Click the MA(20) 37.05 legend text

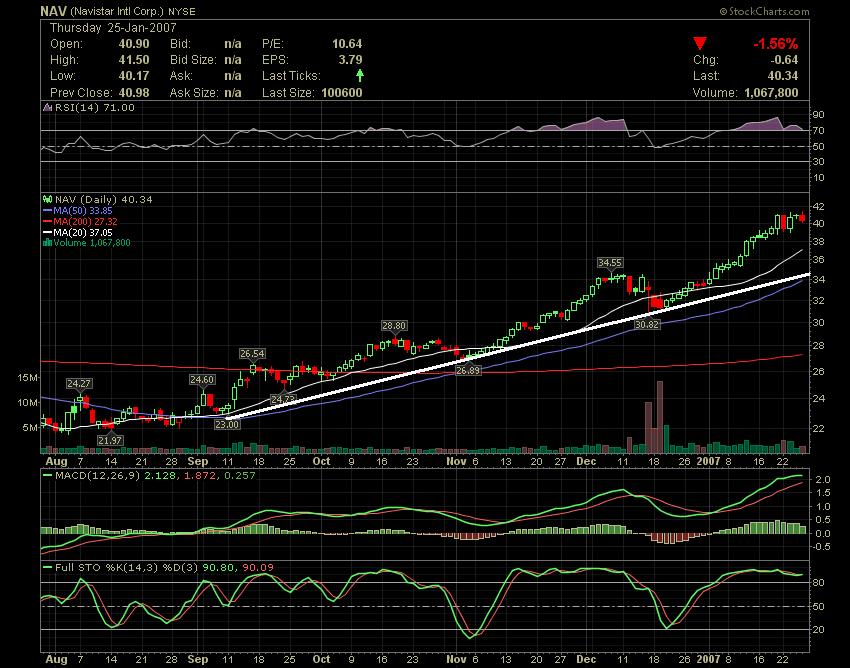(83, 233)
